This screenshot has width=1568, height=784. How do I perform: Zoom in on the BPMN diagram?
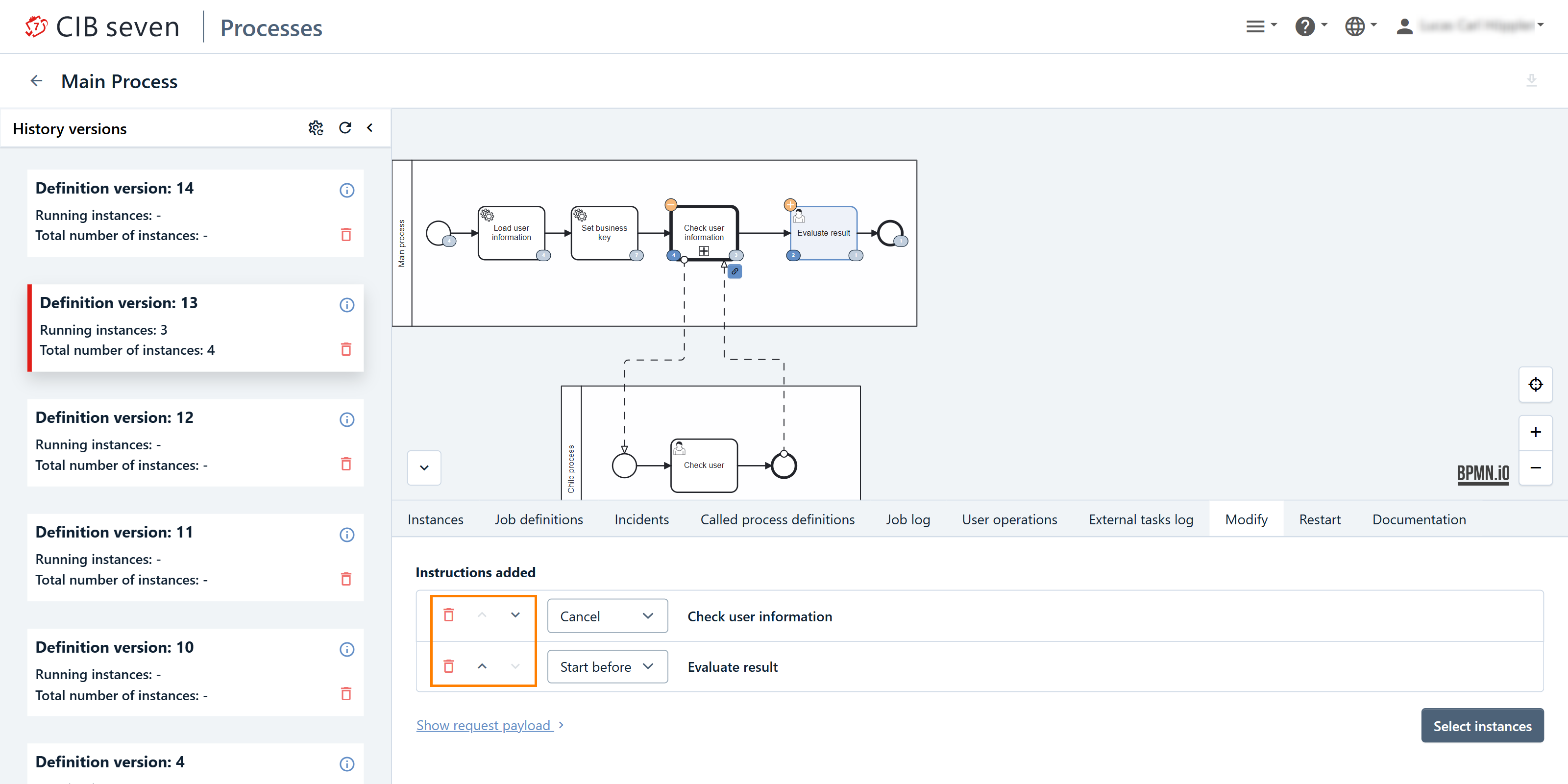point(1535,432)
